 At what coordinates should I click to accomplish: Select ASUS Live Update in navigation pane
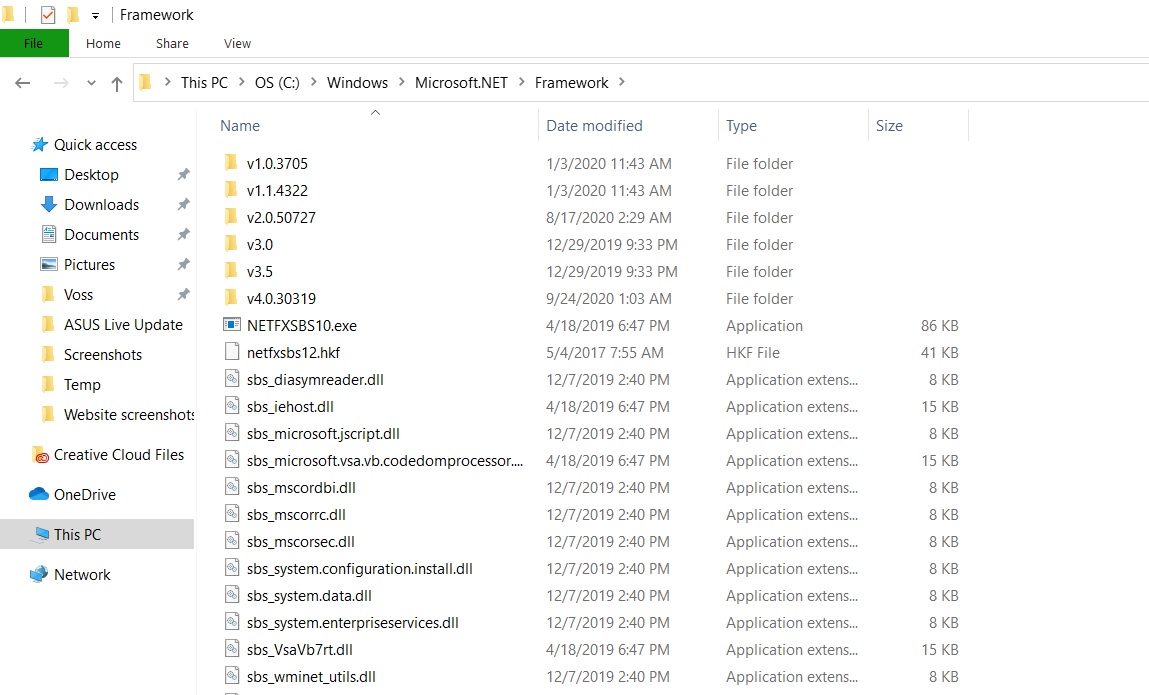[x=123, y=326]
